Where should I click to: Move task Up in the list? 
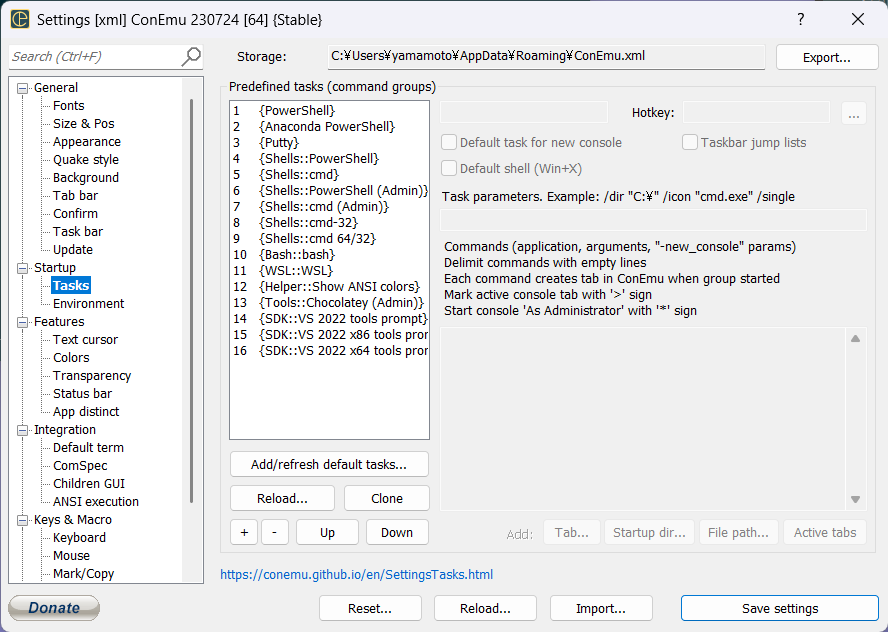coord(327,532)
